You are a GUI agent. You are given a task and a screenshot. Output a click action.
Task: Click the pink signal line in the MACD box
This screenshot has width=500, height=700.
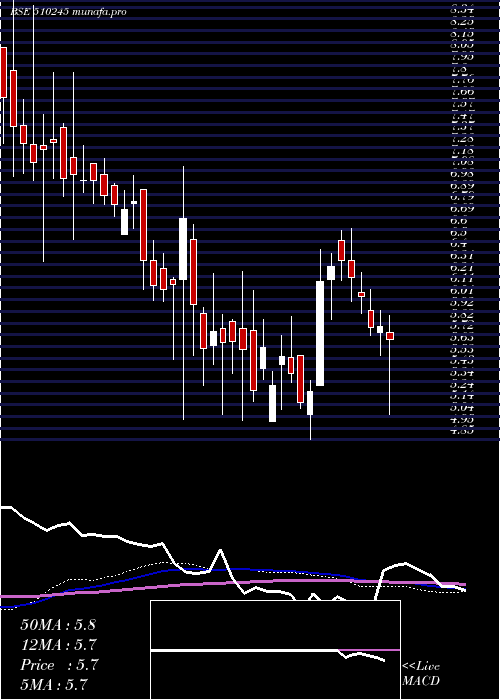click(x=369, y=650)
